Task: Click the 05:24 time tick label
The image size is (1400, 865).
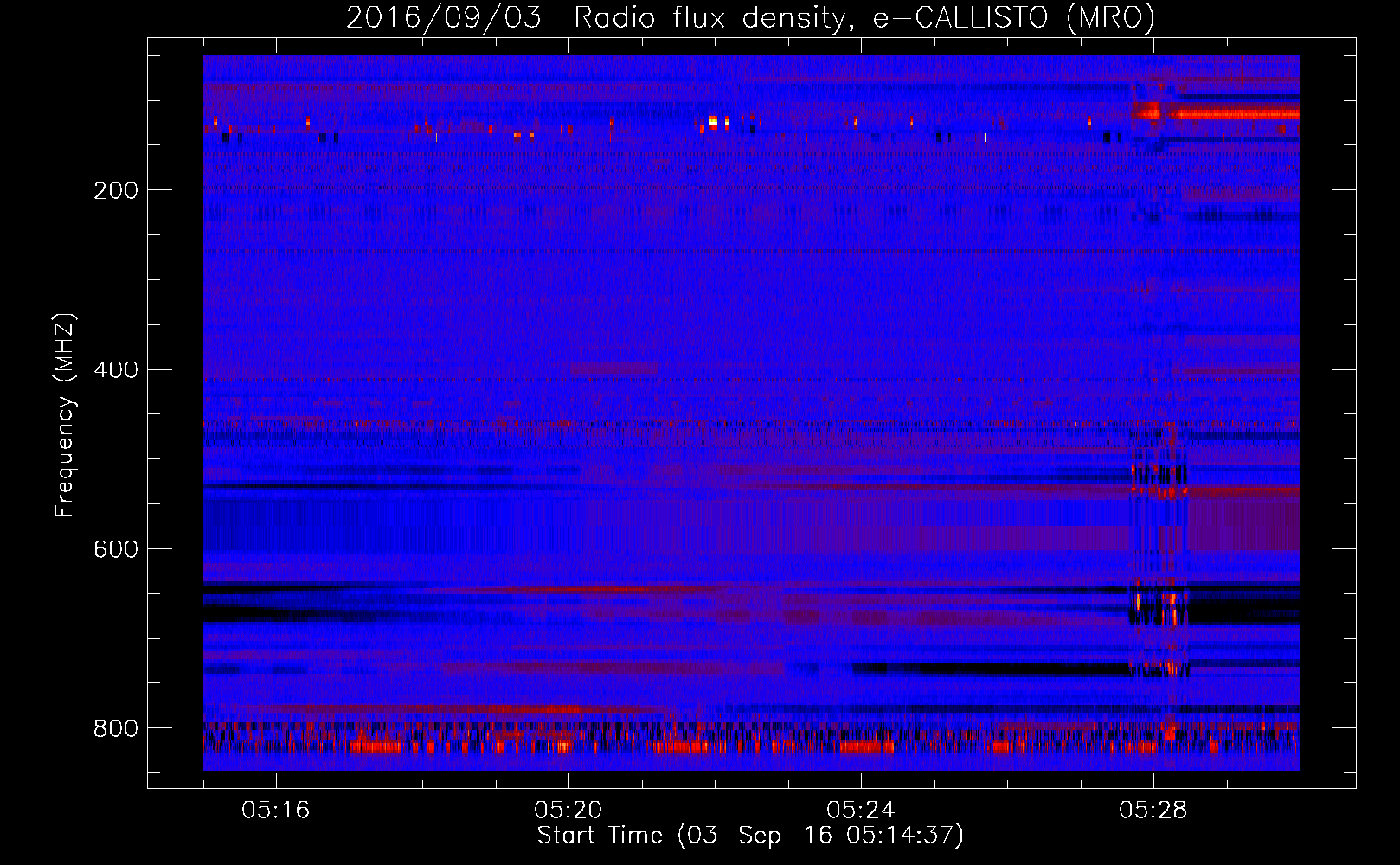Action: [861, 811]
